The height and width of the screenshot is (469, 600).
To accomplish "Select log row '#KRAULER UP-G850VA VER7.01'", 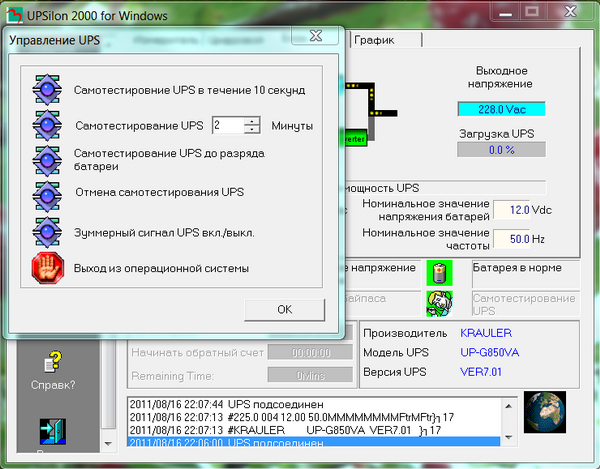I will (314, 430).
